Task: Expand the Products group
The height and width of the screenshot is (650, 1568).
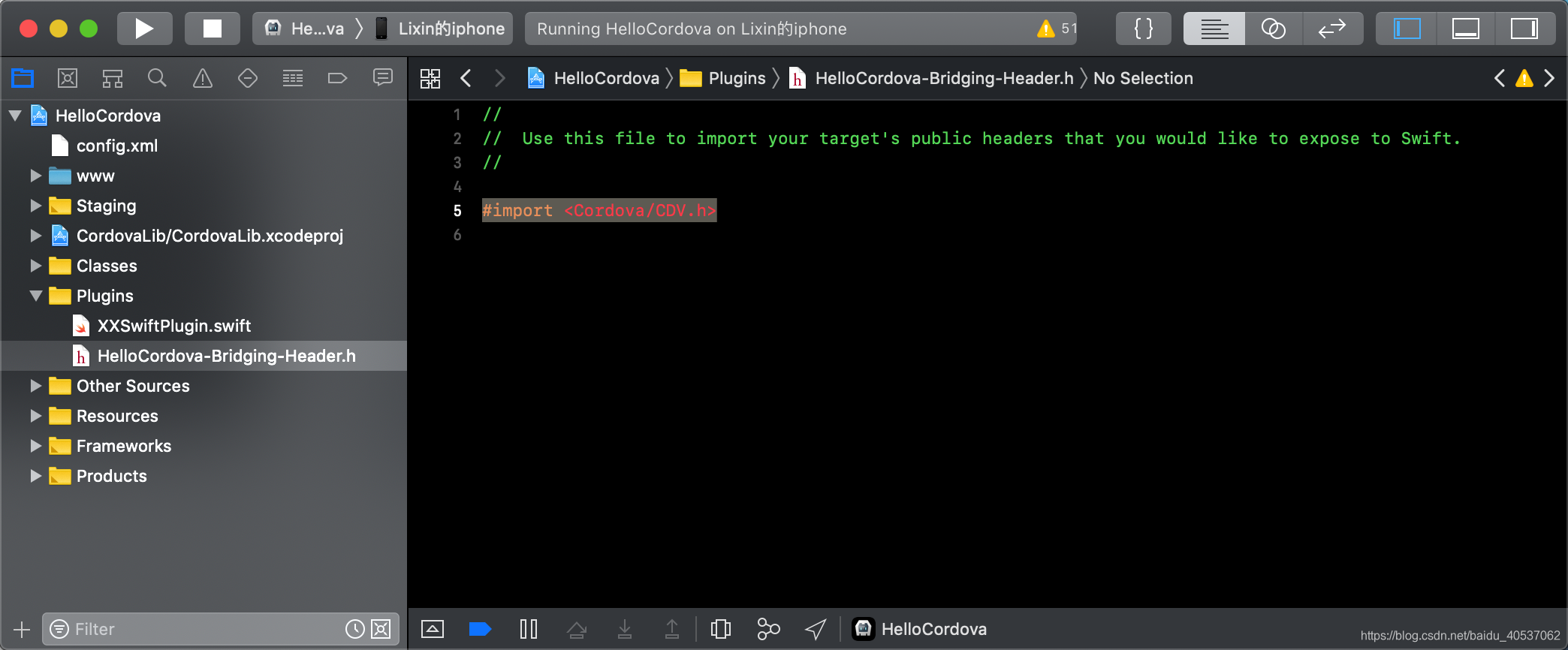Action: point(35,476)
